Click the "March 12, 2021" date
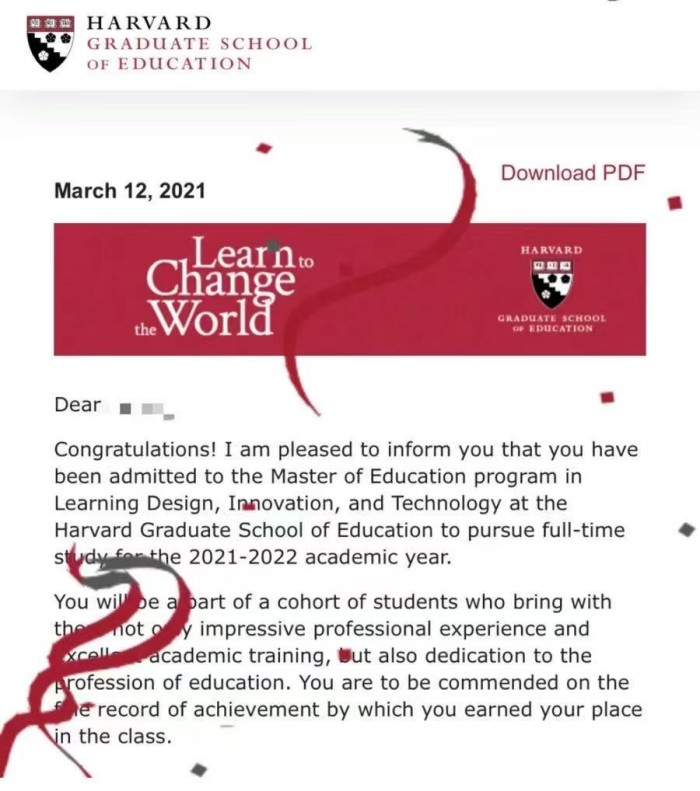The height and width of the screenshot is (791, 700). point(129,190)
